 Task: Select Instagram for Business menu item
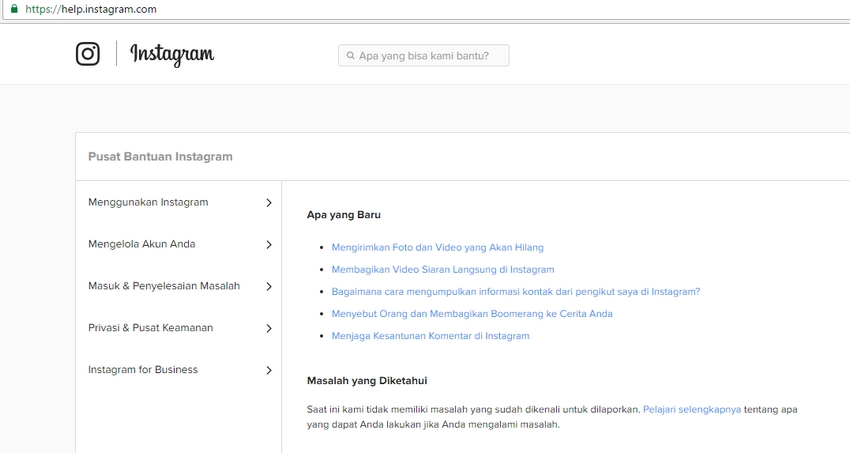click(x=143, y=370)
